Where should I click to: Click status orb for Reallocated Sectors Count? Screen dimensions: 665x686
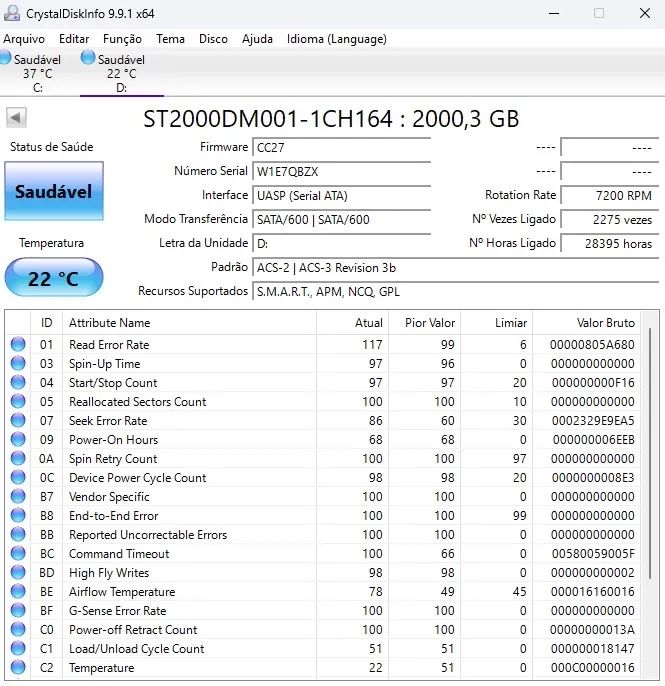click(18, 401)
